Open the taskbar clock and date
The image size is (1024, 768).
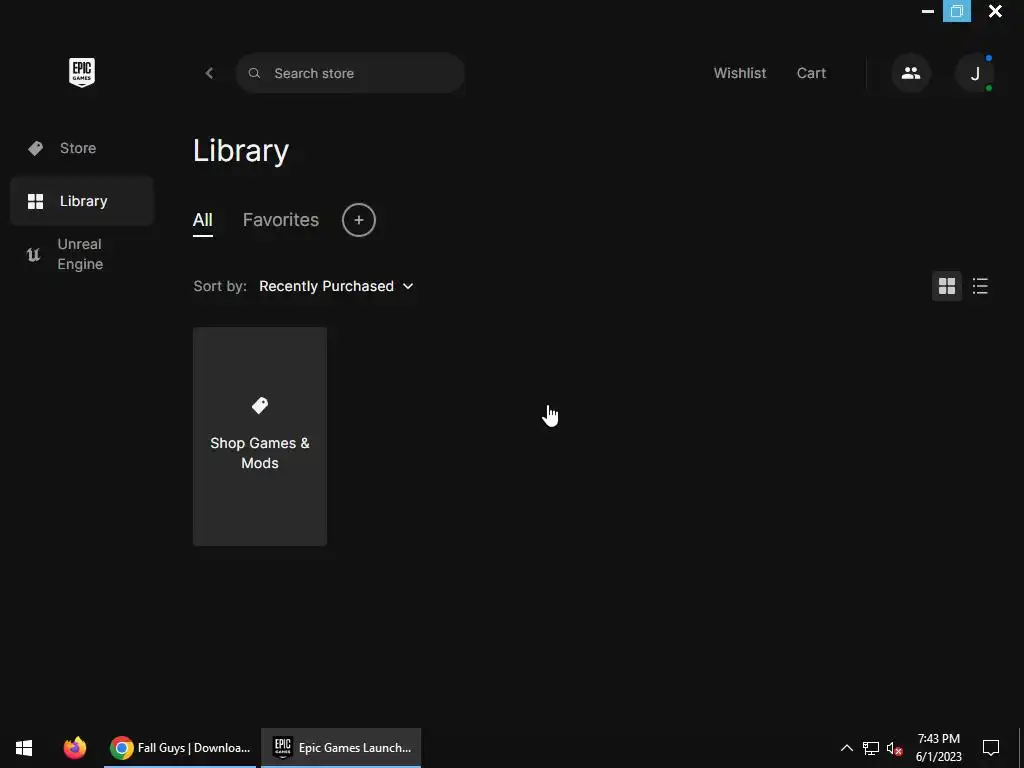pyautogui.click(x=938, y=748)
